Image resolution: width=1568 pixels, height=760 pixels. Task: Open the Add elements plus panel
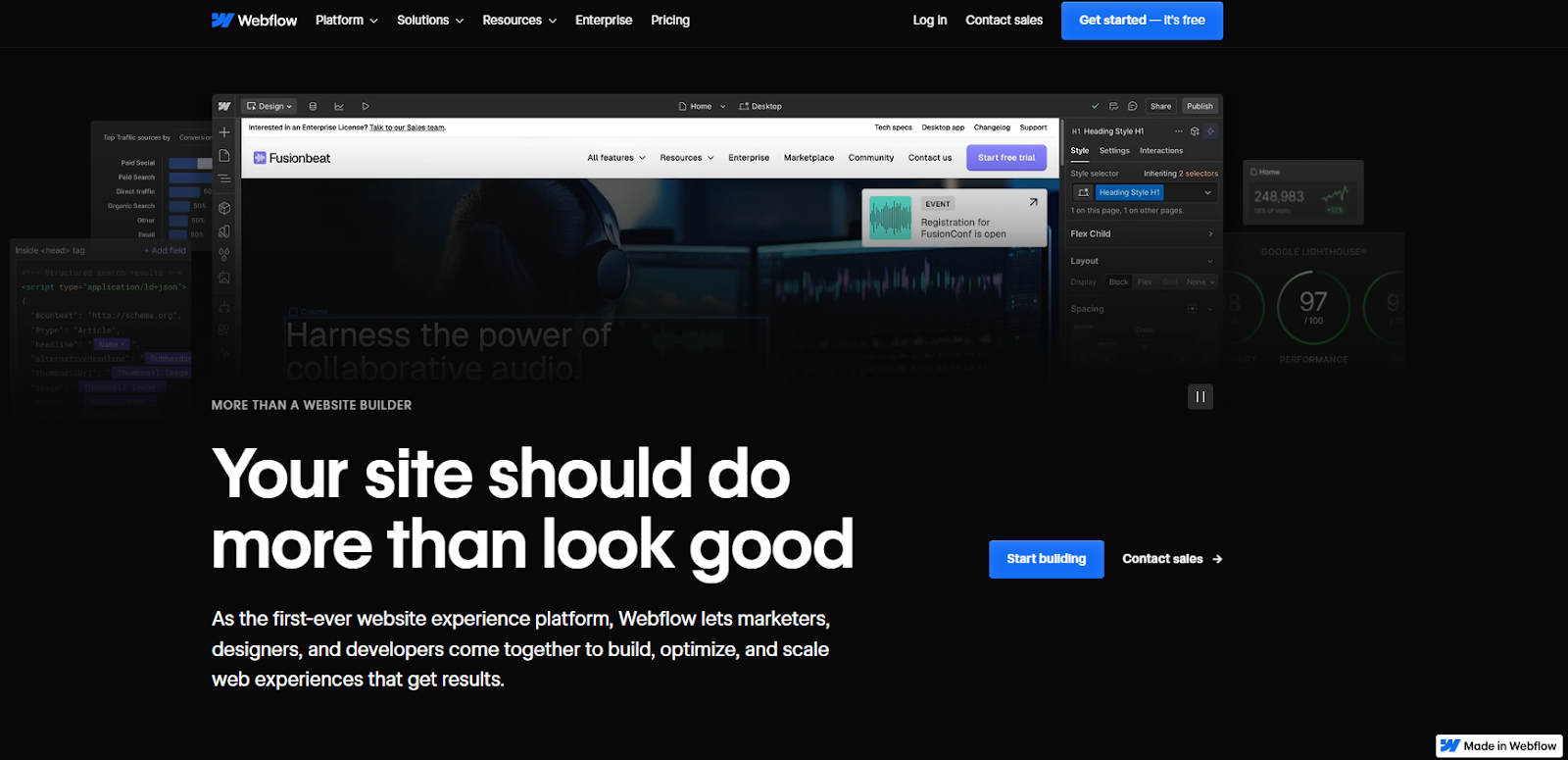(x=224, y=131)
